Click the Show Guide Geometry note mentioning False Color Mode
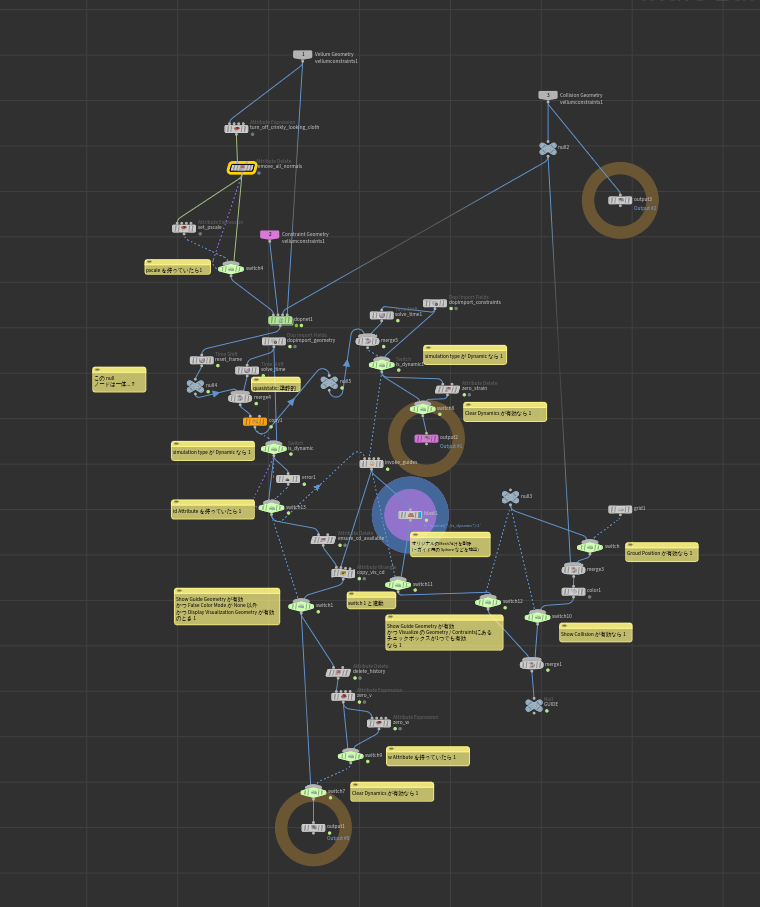The width and height of the screenshot is (760, 907). pyautogui.click(x=227, y=607)
